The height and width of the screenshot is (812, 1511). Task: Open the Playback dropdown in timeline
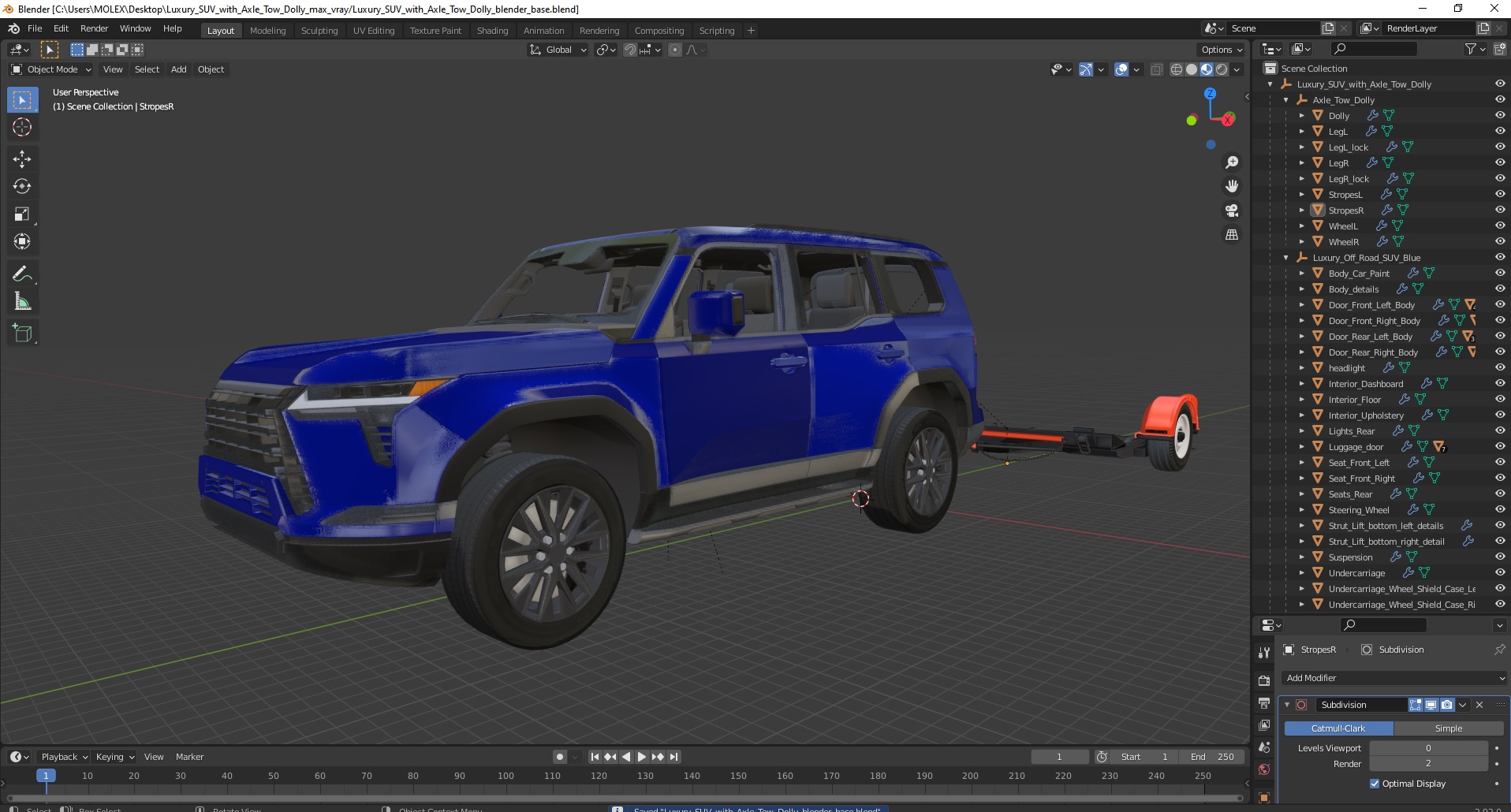64,757
